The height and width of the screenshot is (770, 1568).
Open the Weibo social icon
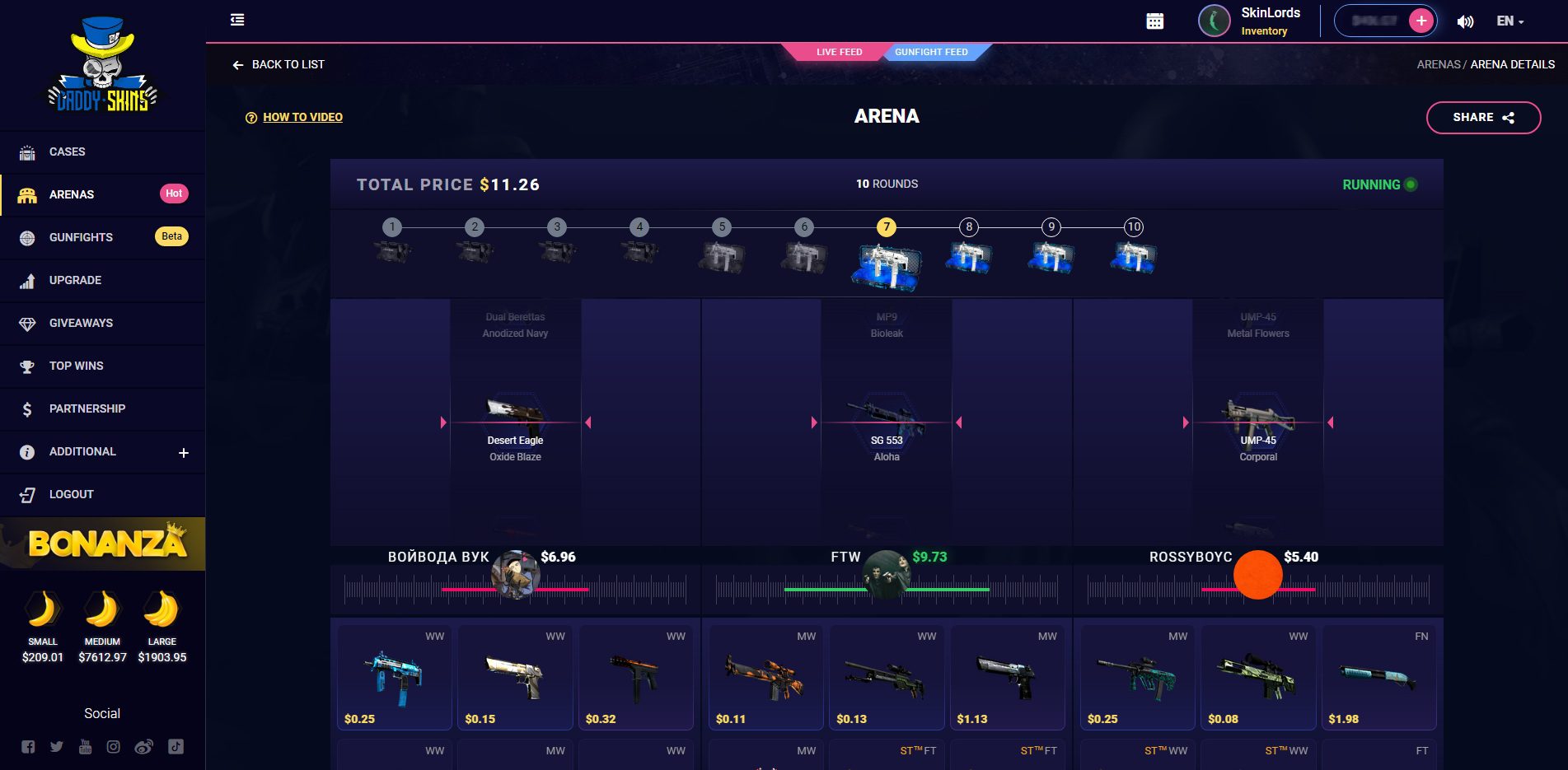[143, 747]
